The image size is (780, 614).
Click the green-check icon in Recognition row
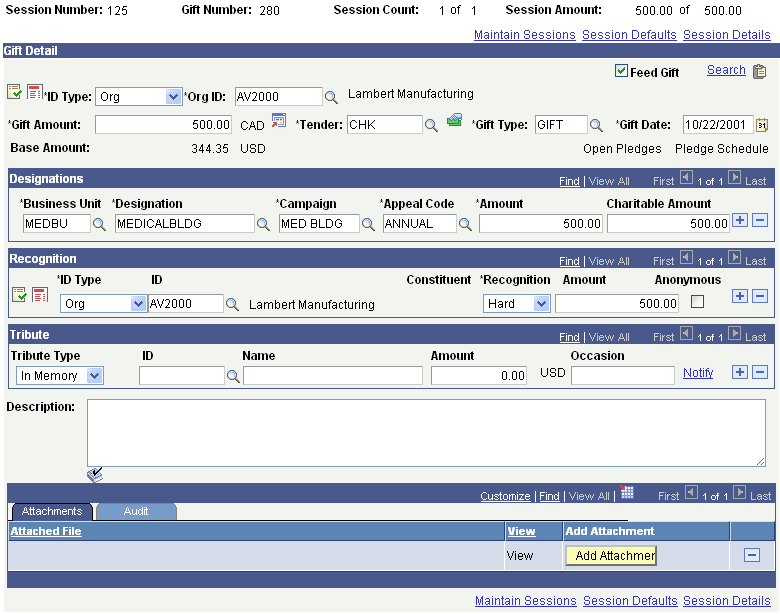click(19, 295)
